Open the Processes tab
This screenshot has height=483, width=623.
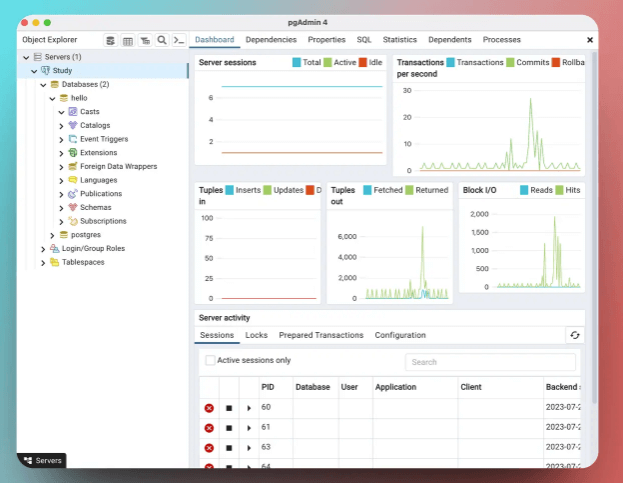pos(501,40)
